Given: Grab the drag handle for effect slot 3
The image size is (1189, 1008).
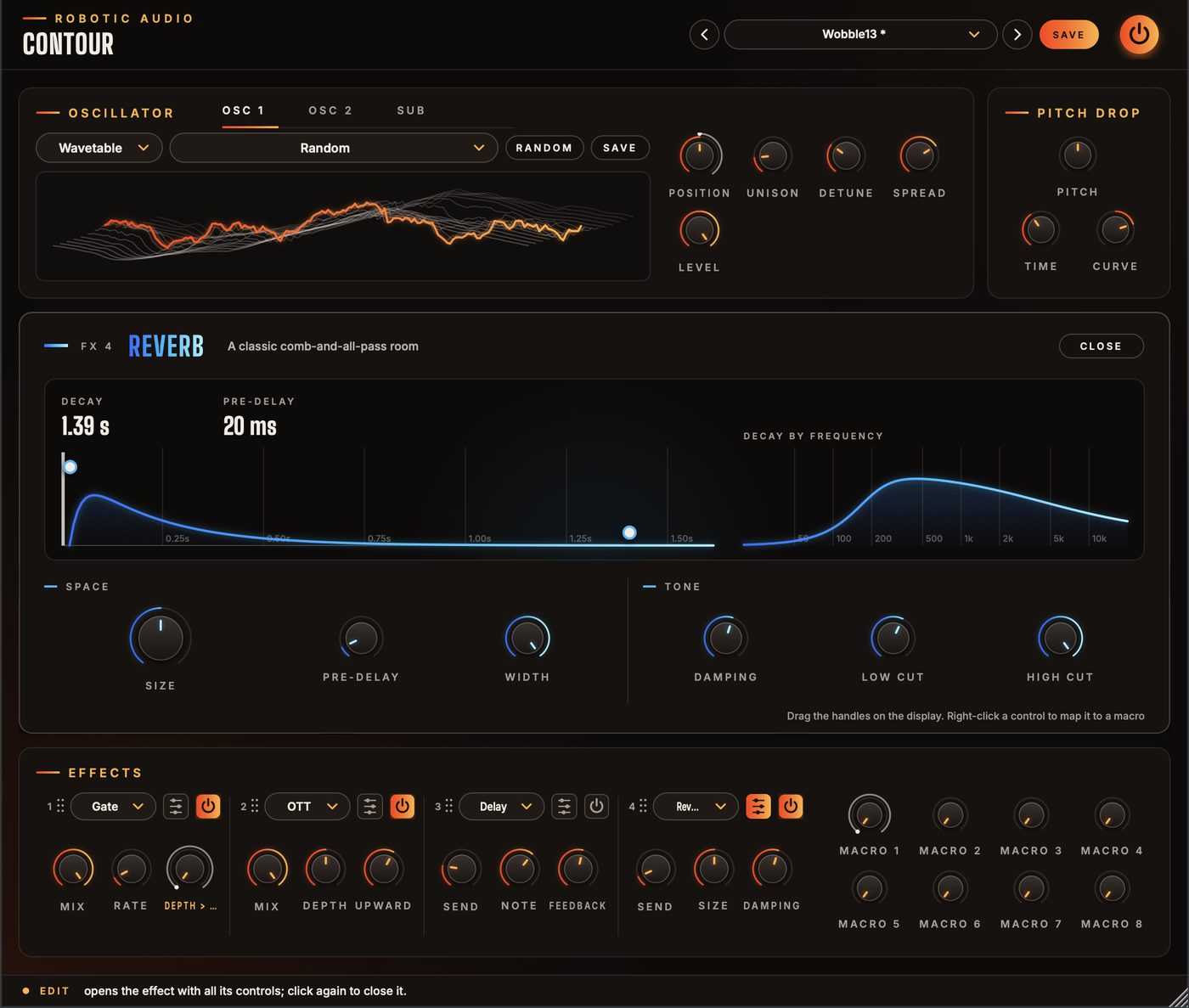Looking at the screenshot, I should pyautogui.click(x=448, y=806).
